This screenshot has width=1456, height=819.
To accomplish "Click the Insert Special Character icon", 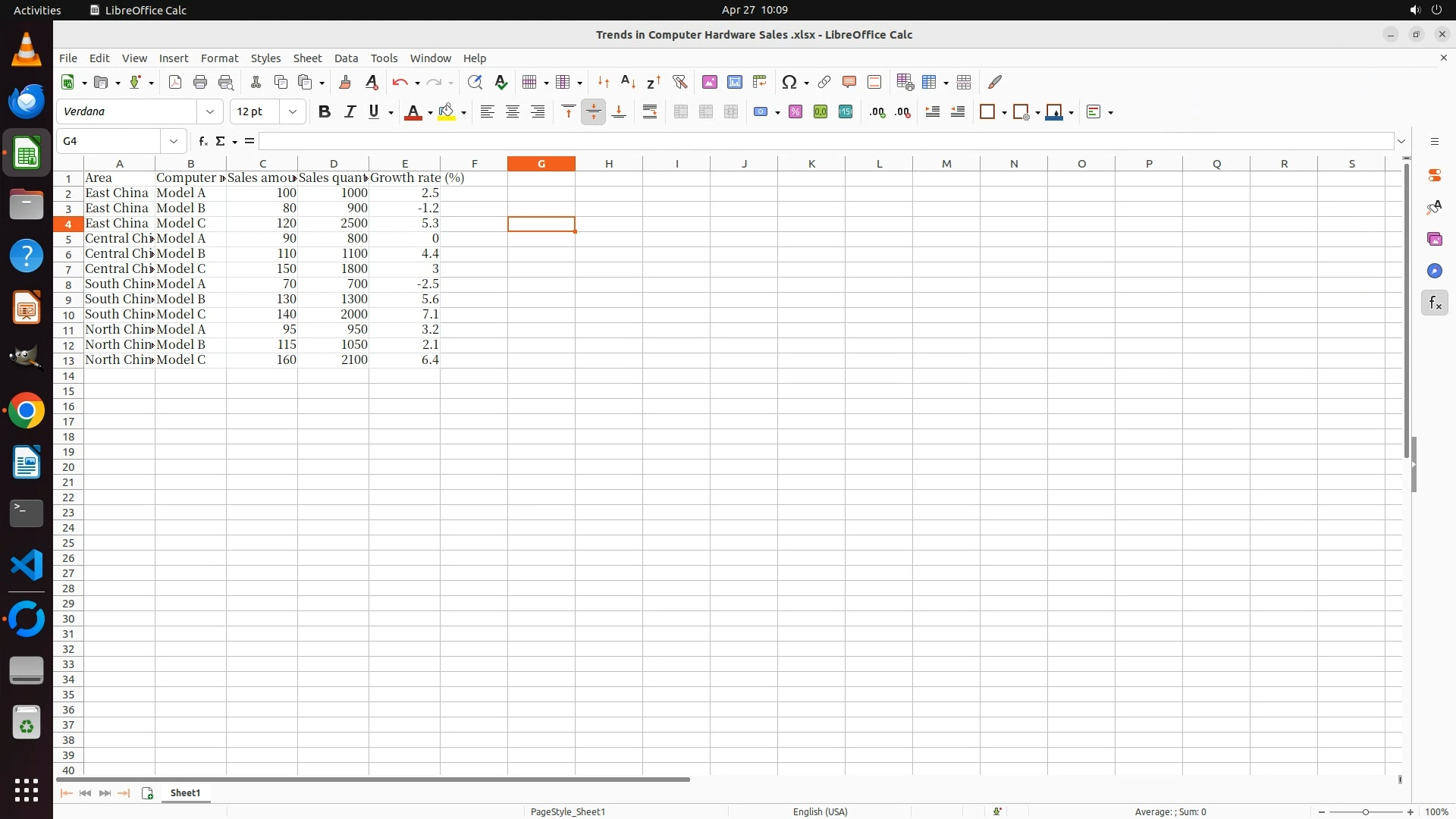I will [789, 82].
